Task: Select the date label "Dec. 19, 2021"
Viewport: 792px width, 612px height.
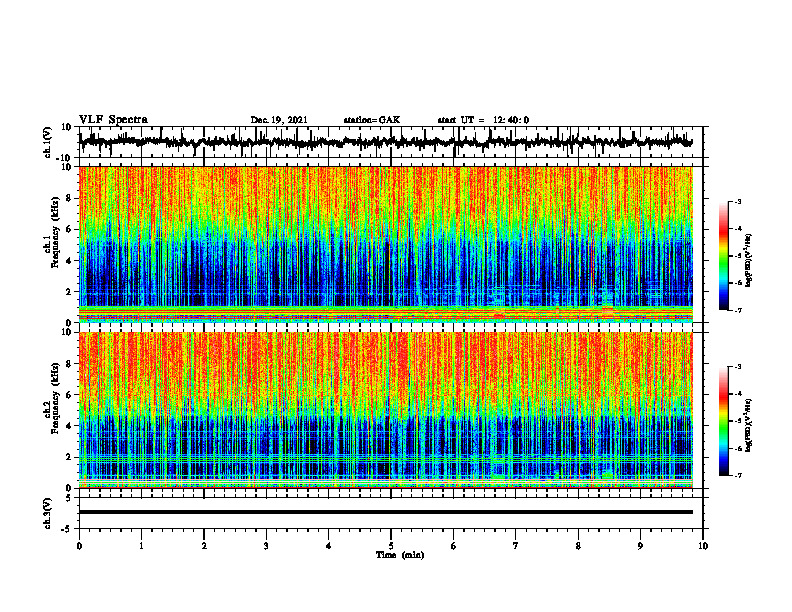Action: (279, 120)
